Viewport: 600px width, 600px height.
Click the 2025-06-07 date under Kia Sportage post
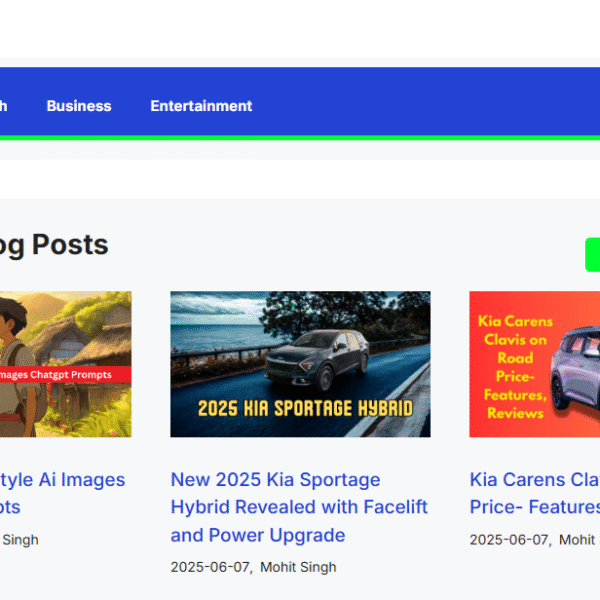tap(211, 567)
